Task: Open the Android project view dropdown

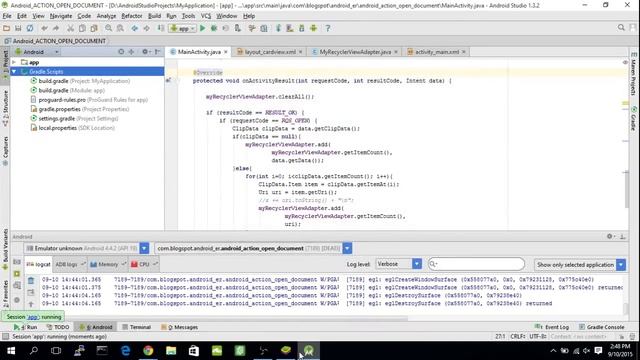Action: click(37, 52)
